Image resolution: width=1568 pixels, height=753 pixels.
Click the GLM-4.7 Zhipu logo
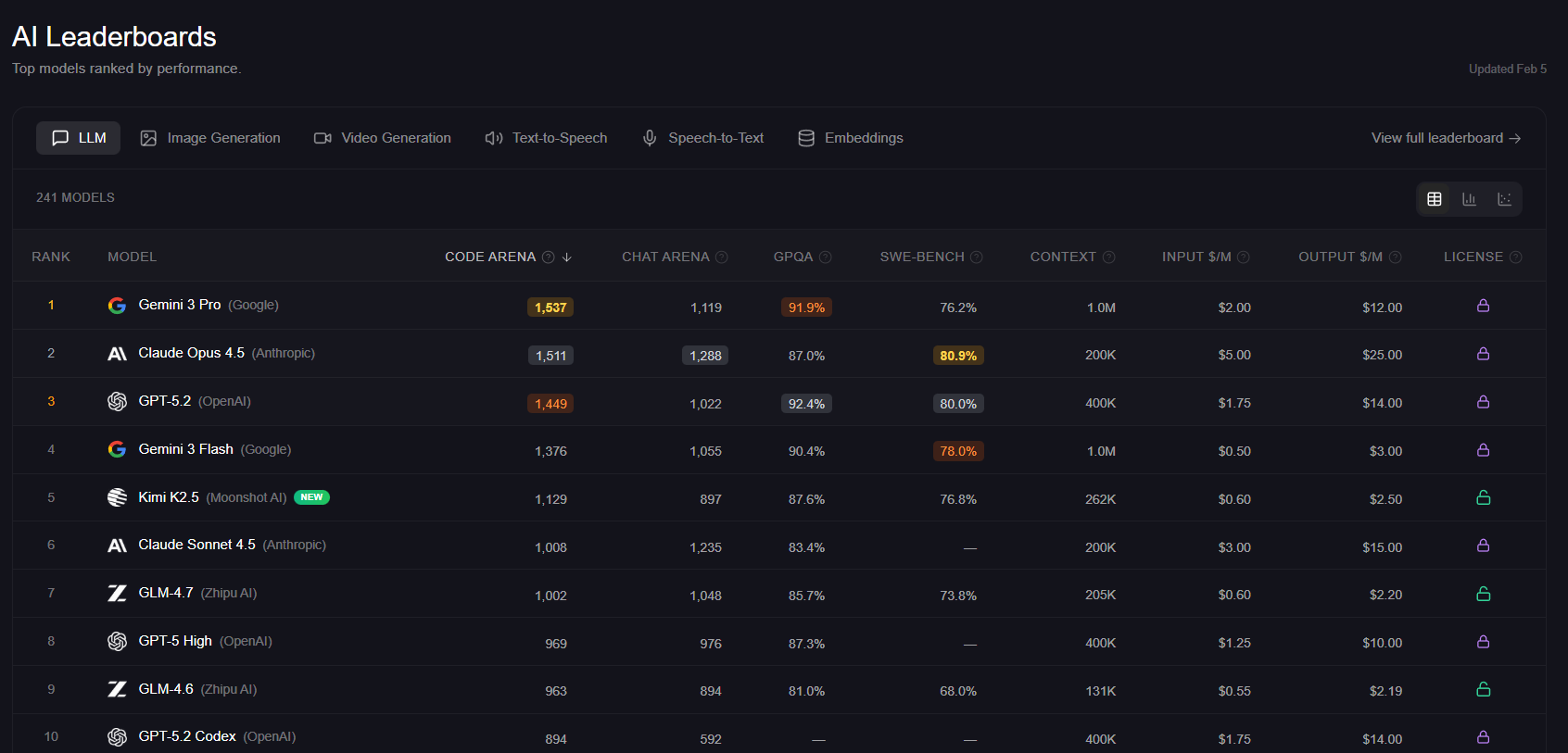tap(117, 594)
